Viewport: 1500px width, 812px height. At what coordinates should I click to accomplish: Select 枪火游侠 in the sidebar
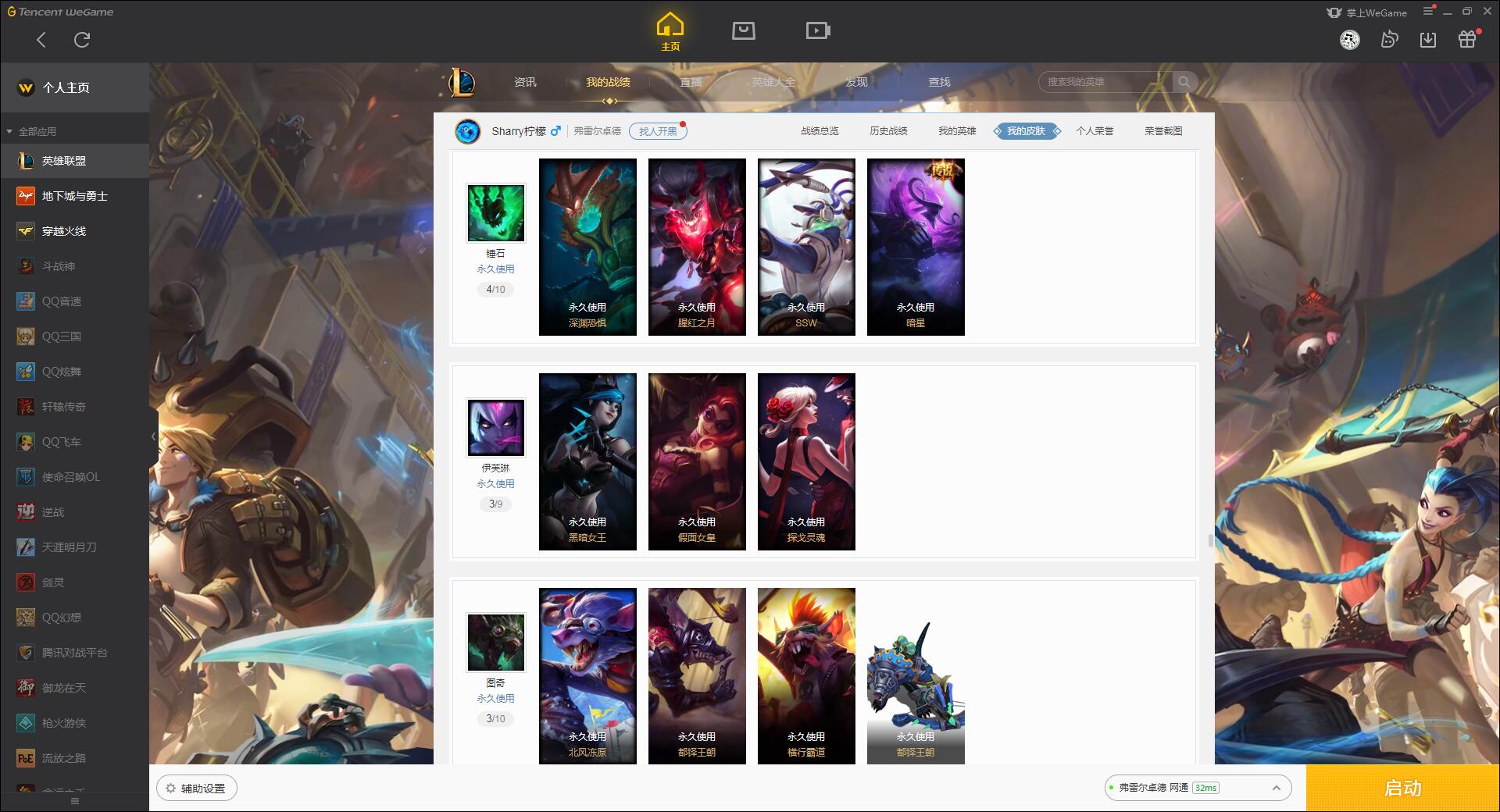[x=74, y=723]
